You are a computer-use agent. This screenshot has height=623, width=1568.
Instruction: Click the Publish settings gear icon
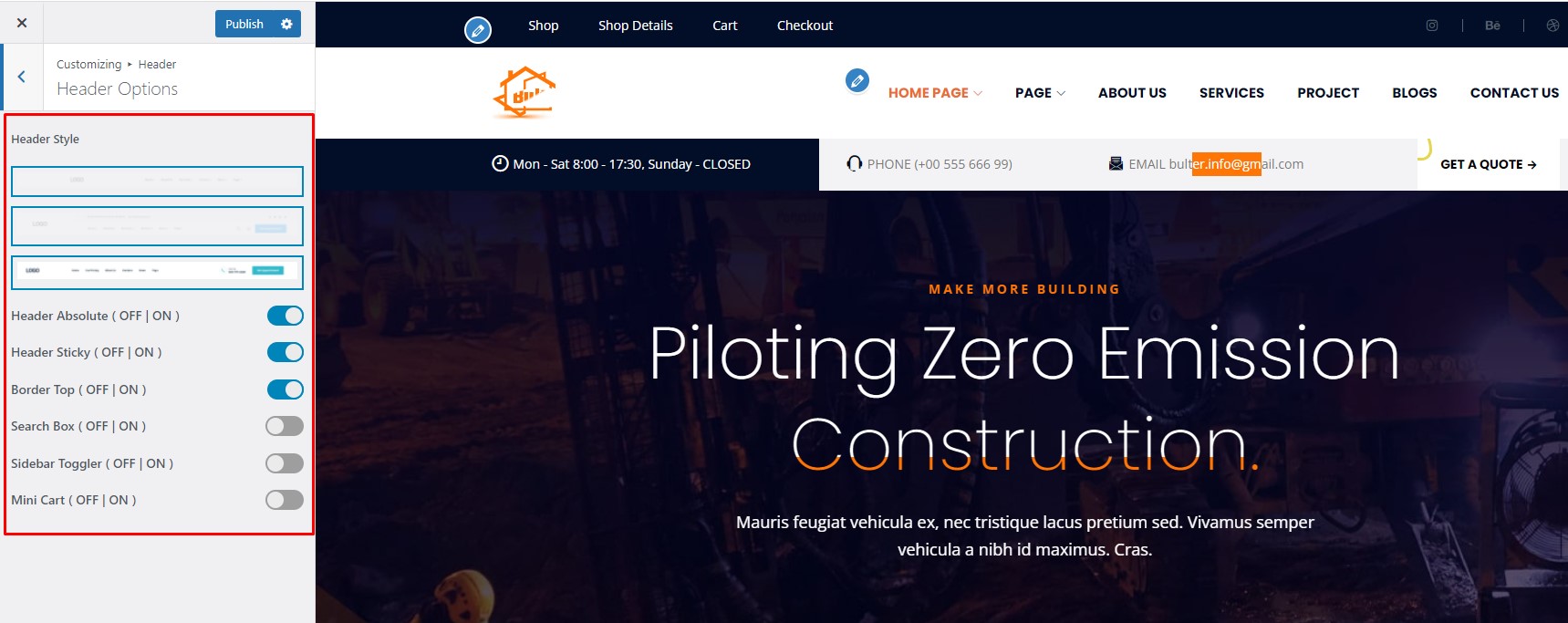coord(286,24)
